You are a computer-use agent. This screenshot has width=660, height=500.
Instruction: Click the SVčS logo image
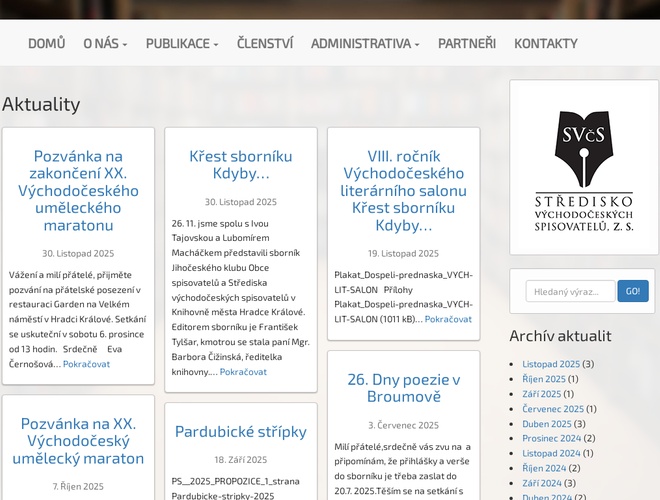coord(584,168)
